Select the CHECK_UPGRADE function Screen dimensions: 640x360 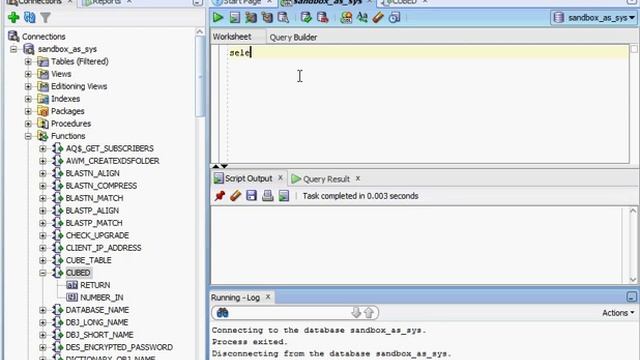point(97,236)
